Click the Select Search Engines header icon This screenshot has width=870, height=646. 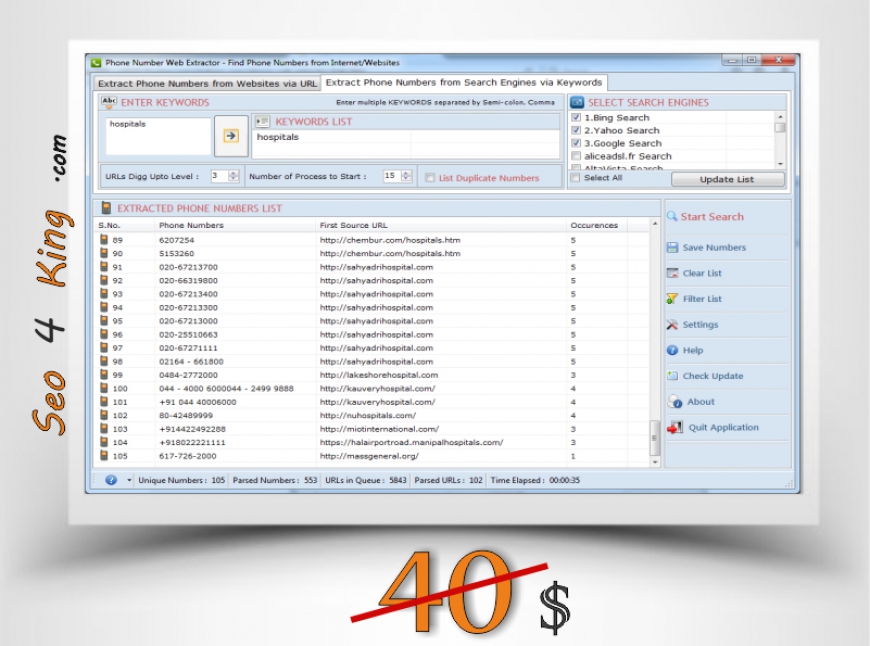[577, 102]
